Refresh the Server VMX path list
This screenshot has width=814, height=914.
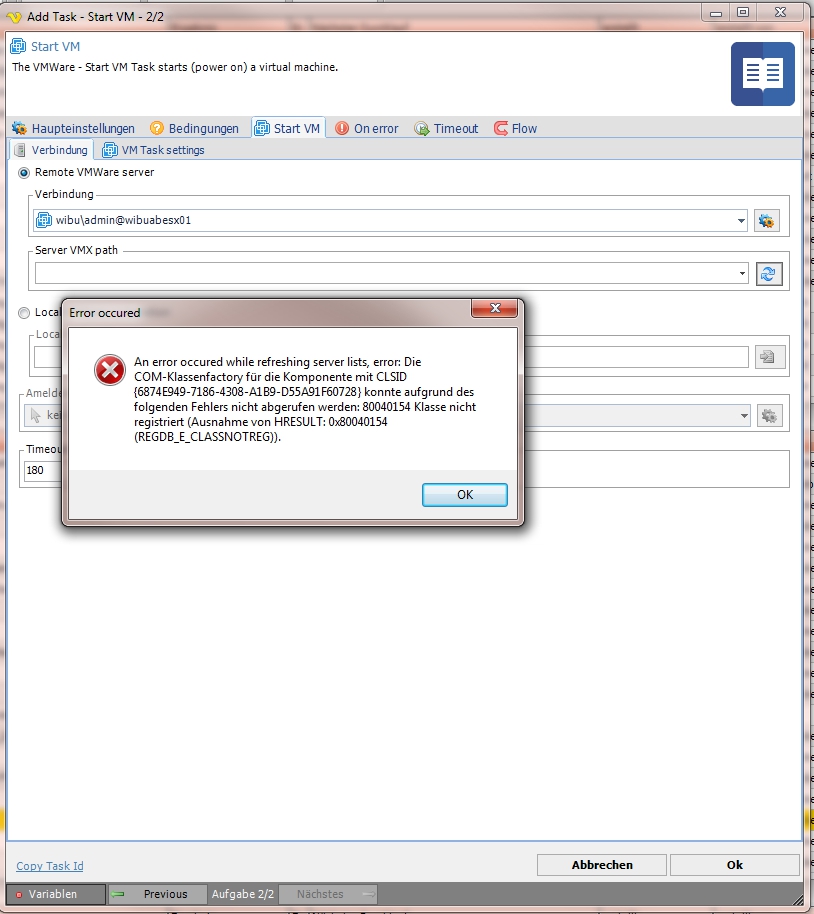coord(768,273)
